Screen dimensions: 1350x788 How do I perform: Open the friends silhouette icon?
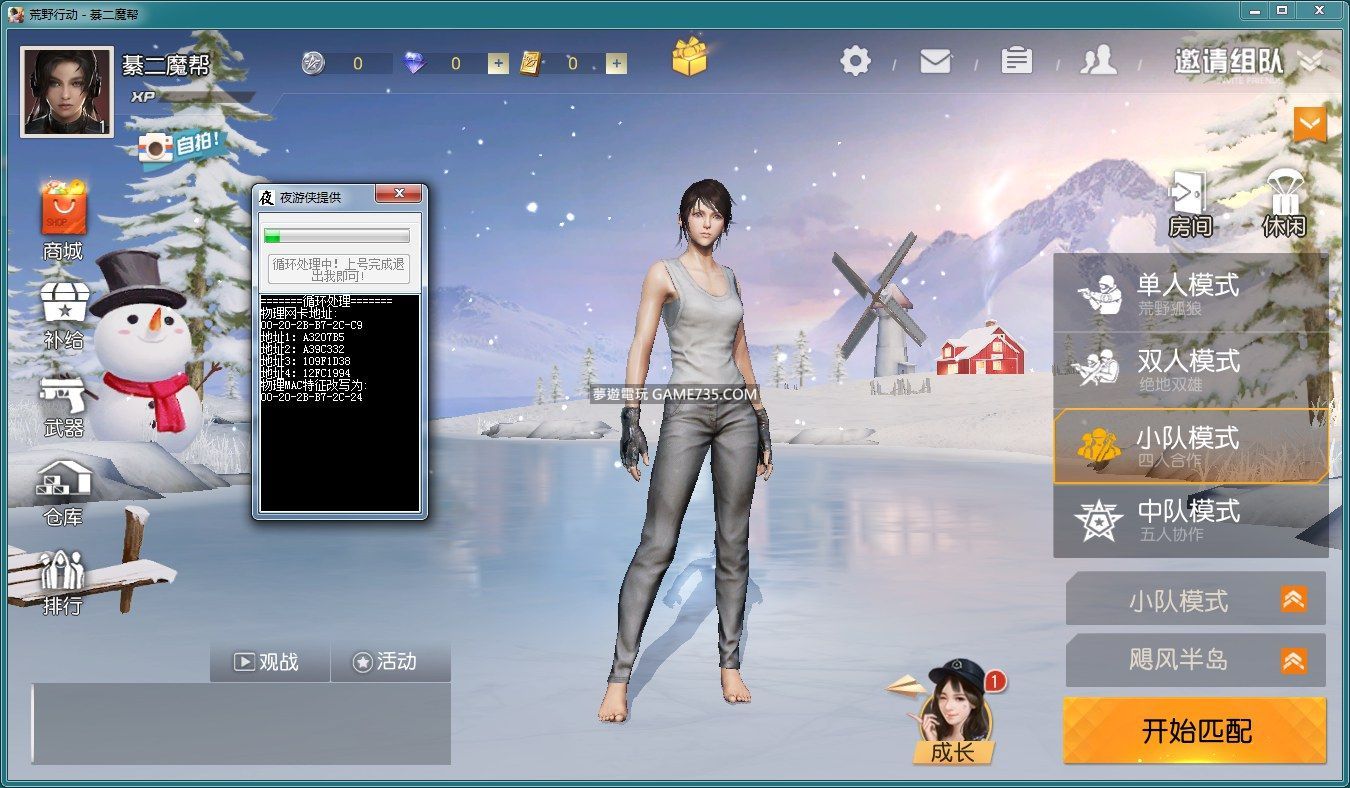click(1098, 61)
